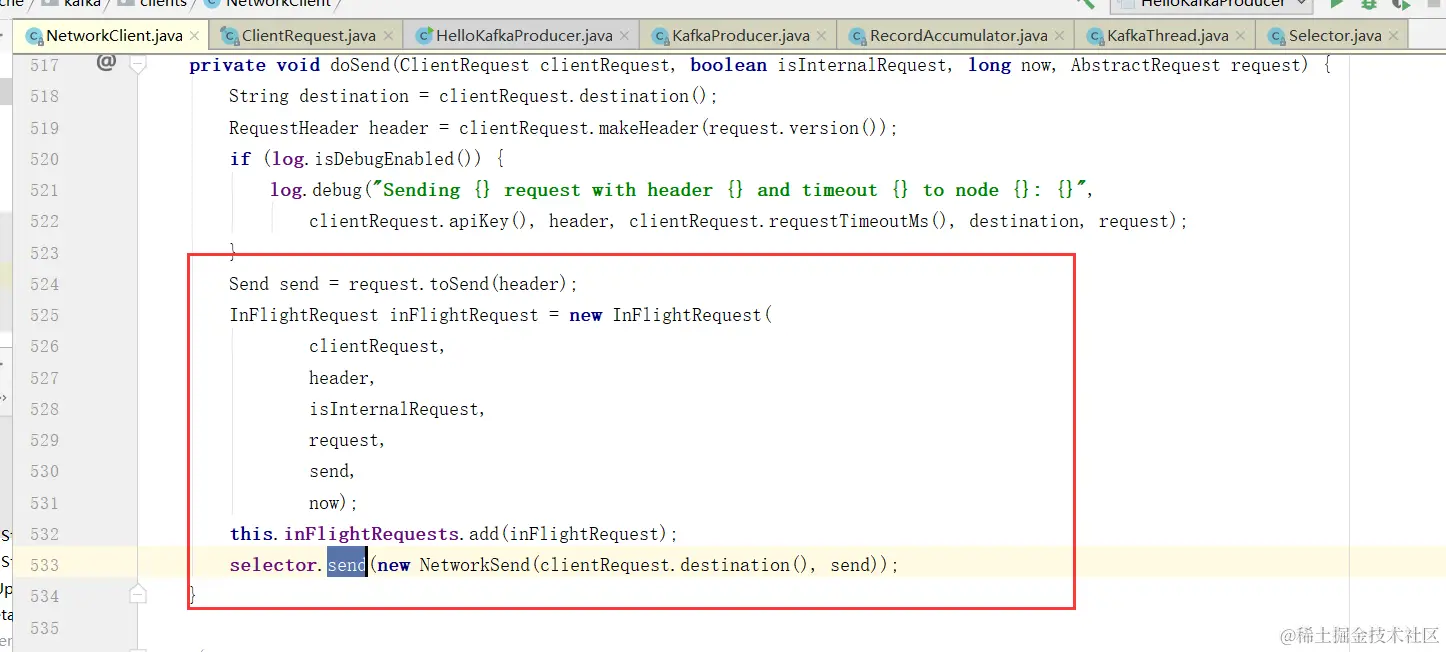Click the Java class icon on NetworkClient.java tab
Screen dimensions: 1446x652
point(35,36)
